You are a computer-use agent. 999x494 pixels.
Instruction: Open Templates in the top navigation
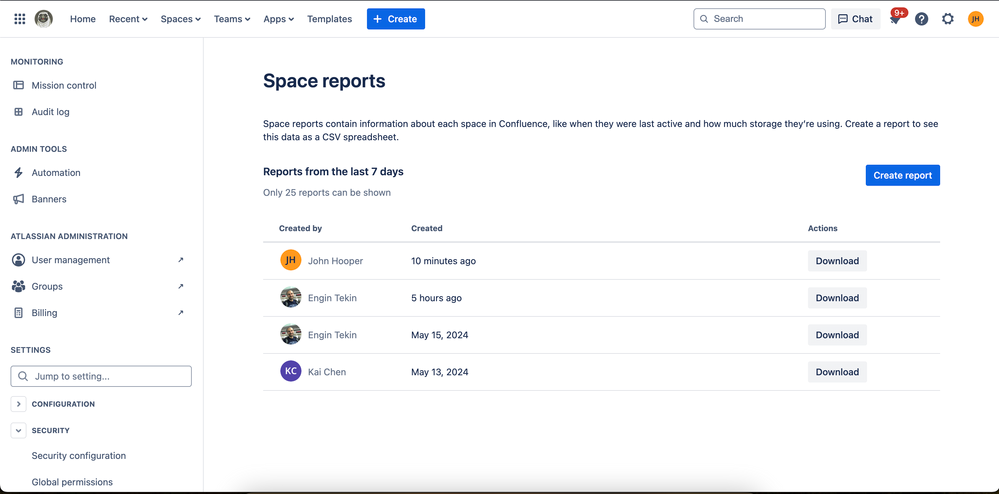pyautogui.click(x=329, y=19)
